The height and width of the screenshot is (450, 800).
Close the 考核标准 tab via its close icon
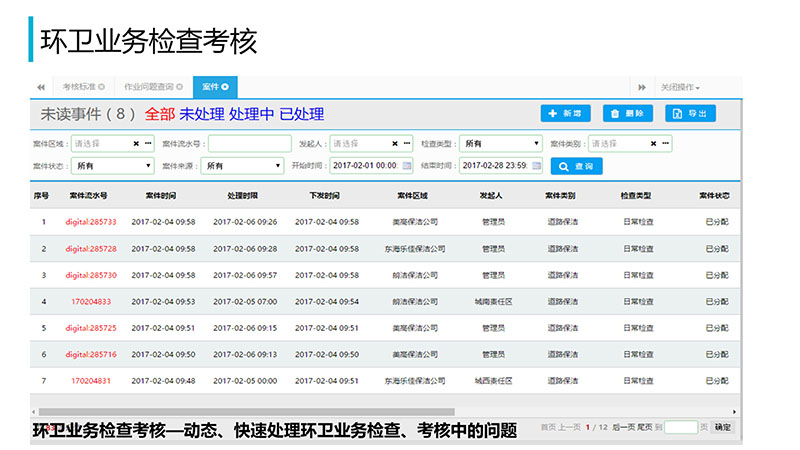tap(102, 87)
